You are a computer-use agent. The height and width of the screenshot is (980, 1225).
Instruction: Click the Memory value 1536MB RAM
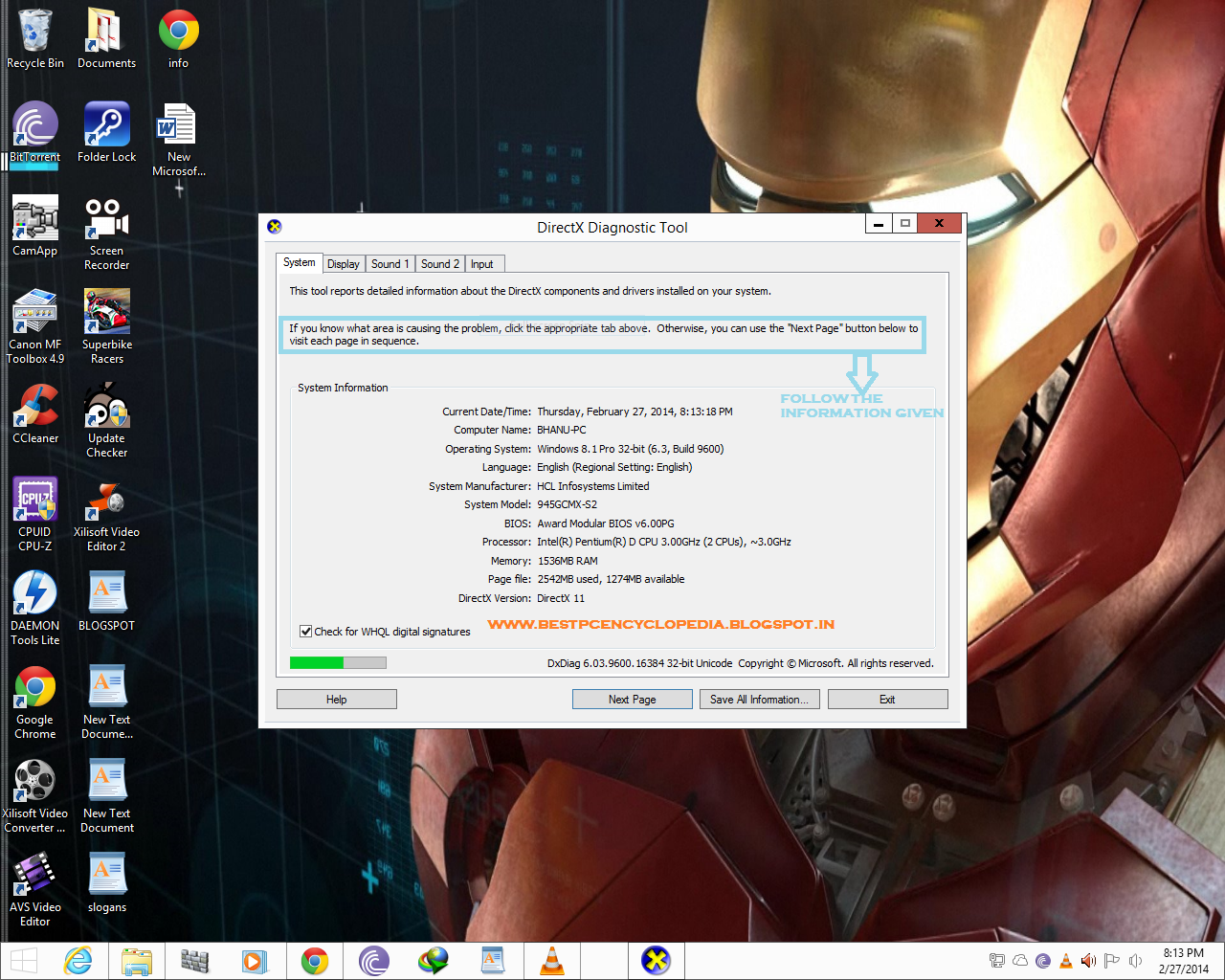click(x=568, y=561)
